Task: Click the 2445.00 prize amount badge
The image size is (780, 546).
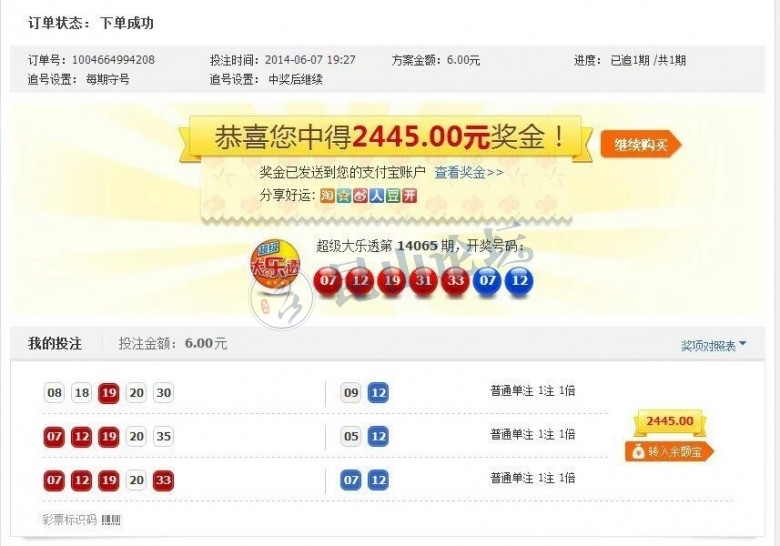Action: coord(670,422)
